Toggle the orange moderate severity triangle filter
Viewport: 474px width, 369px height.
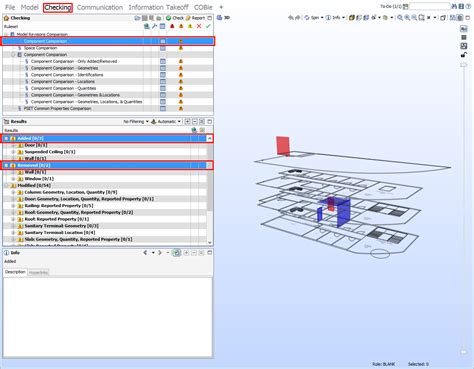[181, 26]
